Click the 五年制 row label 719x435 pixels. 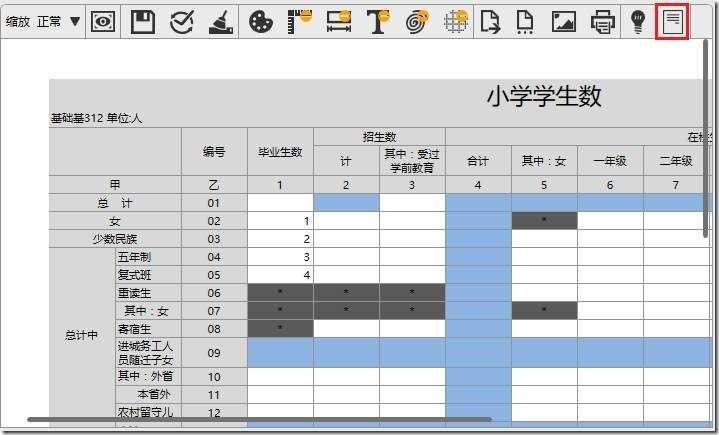(148, 257)
